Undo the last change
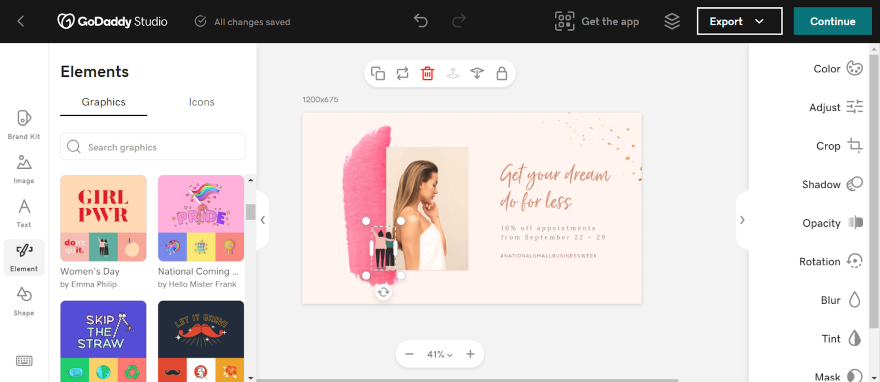This screenshot has height=382, width=880. [x=421, y=21]
